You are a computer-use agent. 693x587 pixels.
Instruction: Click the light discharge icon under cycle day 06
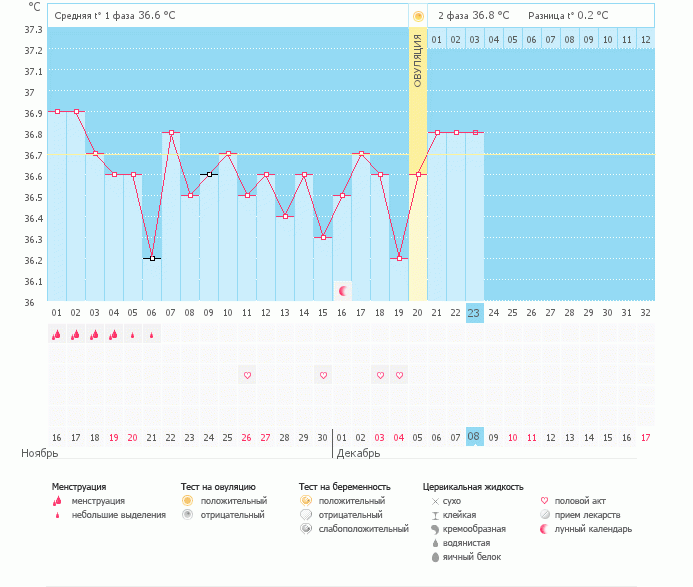point(152,335)
